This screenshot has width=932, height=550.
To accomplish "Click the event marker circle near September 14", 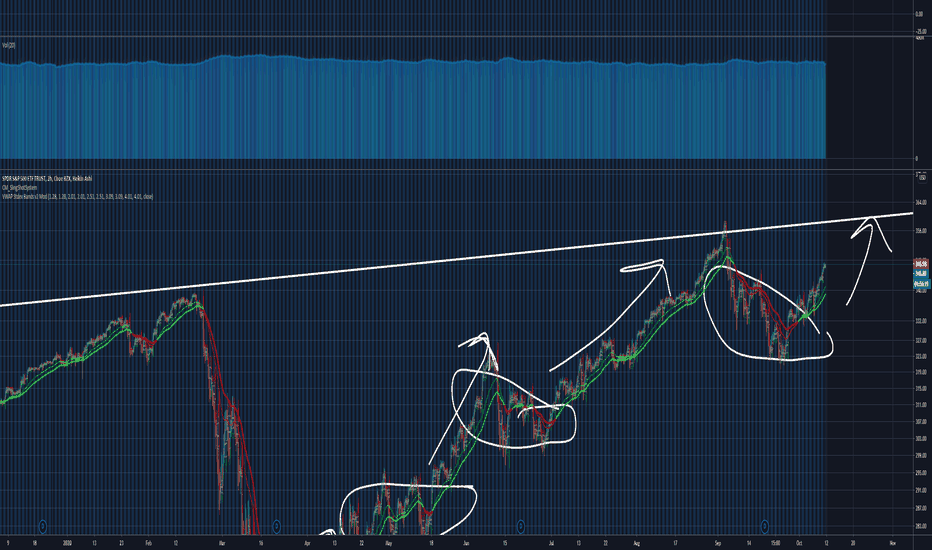I will tap(764, 526).
